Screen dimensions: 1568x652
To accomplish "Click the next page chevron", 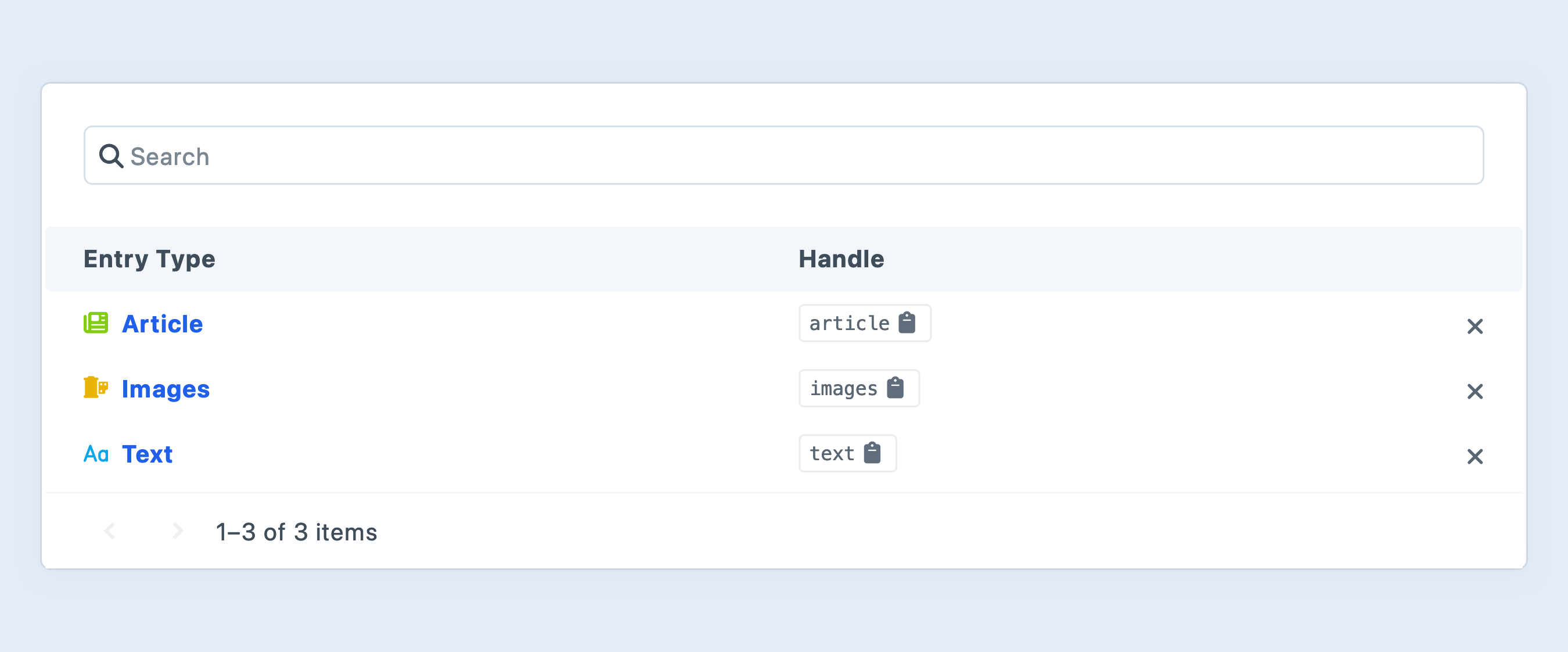I will click(x=177, y=531).
